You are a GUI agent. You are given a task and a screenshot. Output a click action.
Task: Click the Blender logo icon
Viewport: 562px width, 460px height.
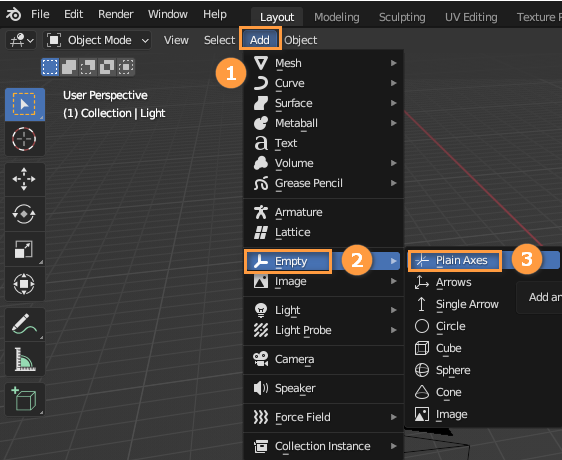(13, 14)
